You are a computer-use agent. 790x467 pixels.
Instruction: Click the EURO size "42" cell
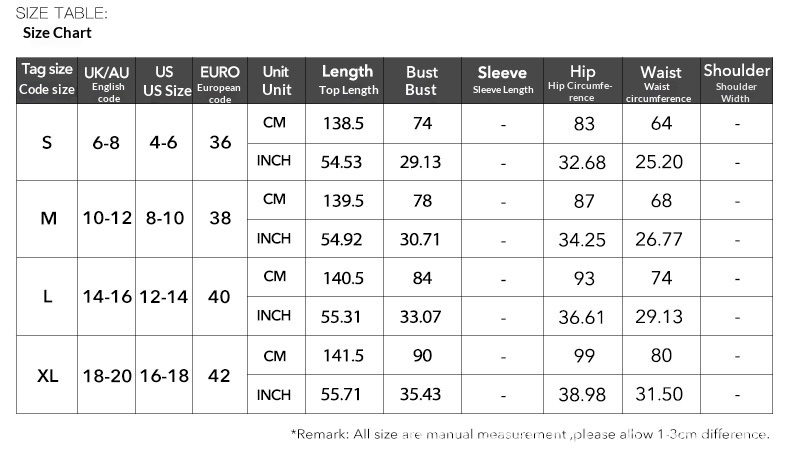[x=220, y=376]
